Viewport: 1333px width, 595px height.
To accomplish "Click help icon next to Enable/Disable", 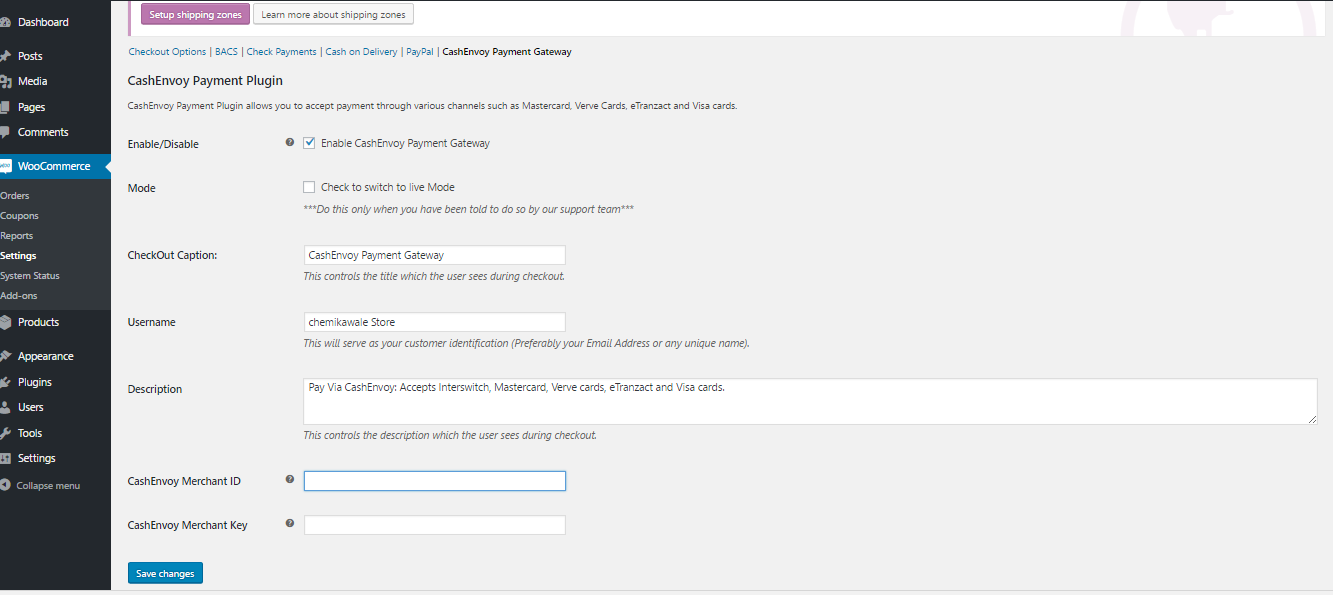I will pos(290,142).
